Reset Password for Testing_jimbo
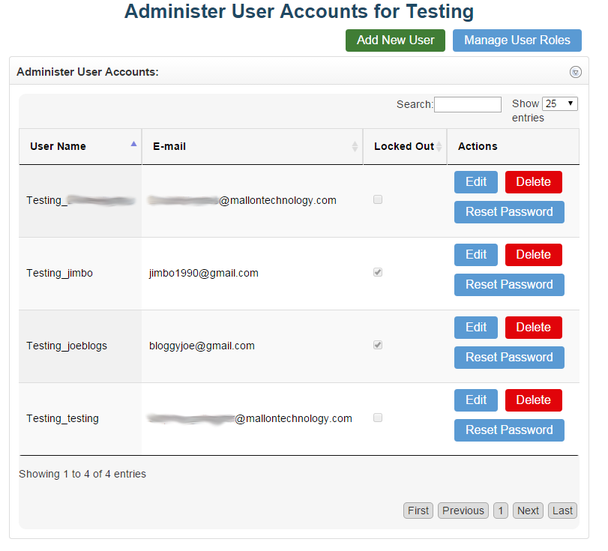This screenshot has height=551, width=608. pyautogui.click(x=509, y=285)
